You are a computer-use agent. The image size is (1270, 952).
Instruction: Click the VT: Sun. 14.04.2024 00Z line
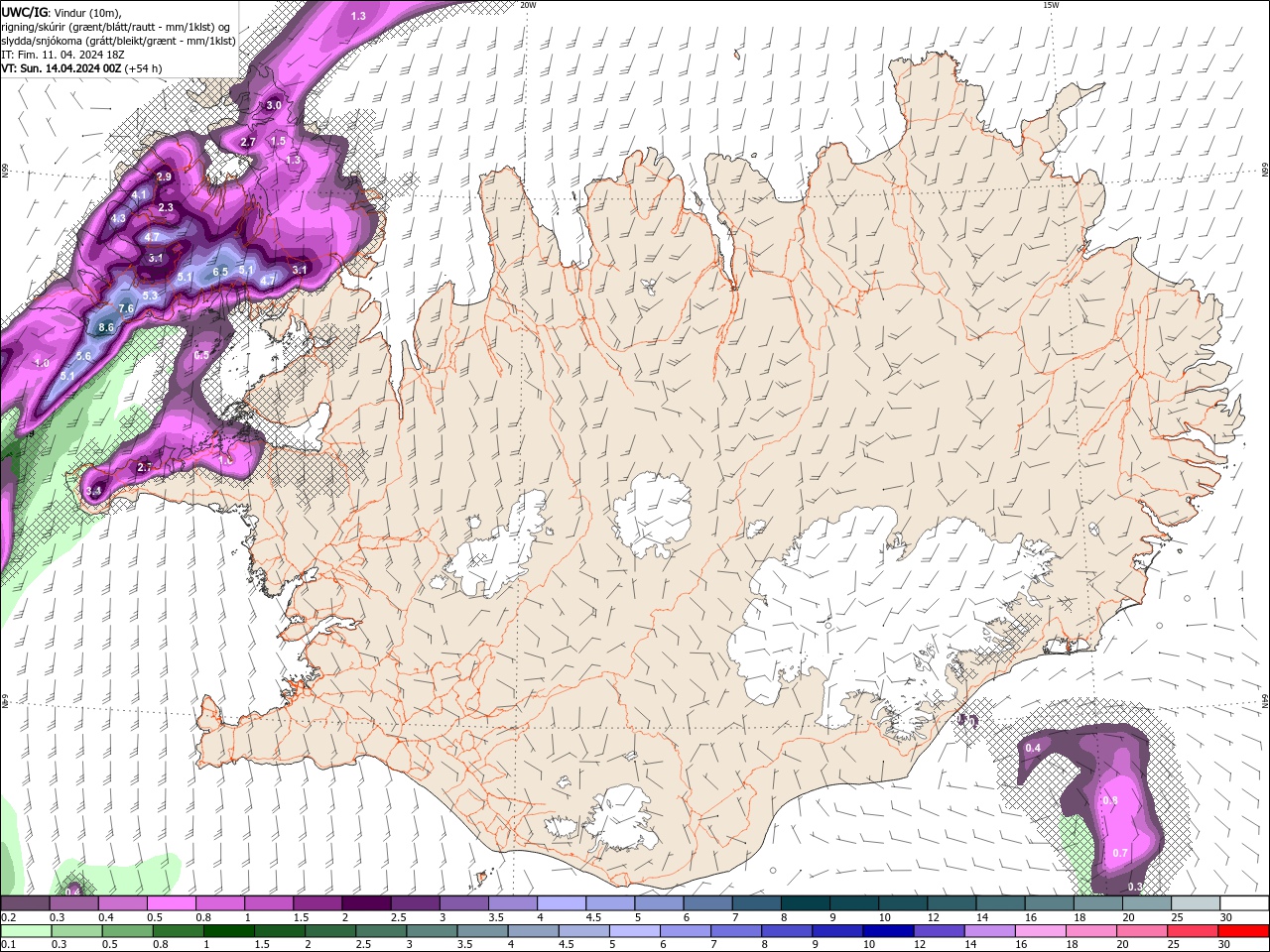[81, 68]
